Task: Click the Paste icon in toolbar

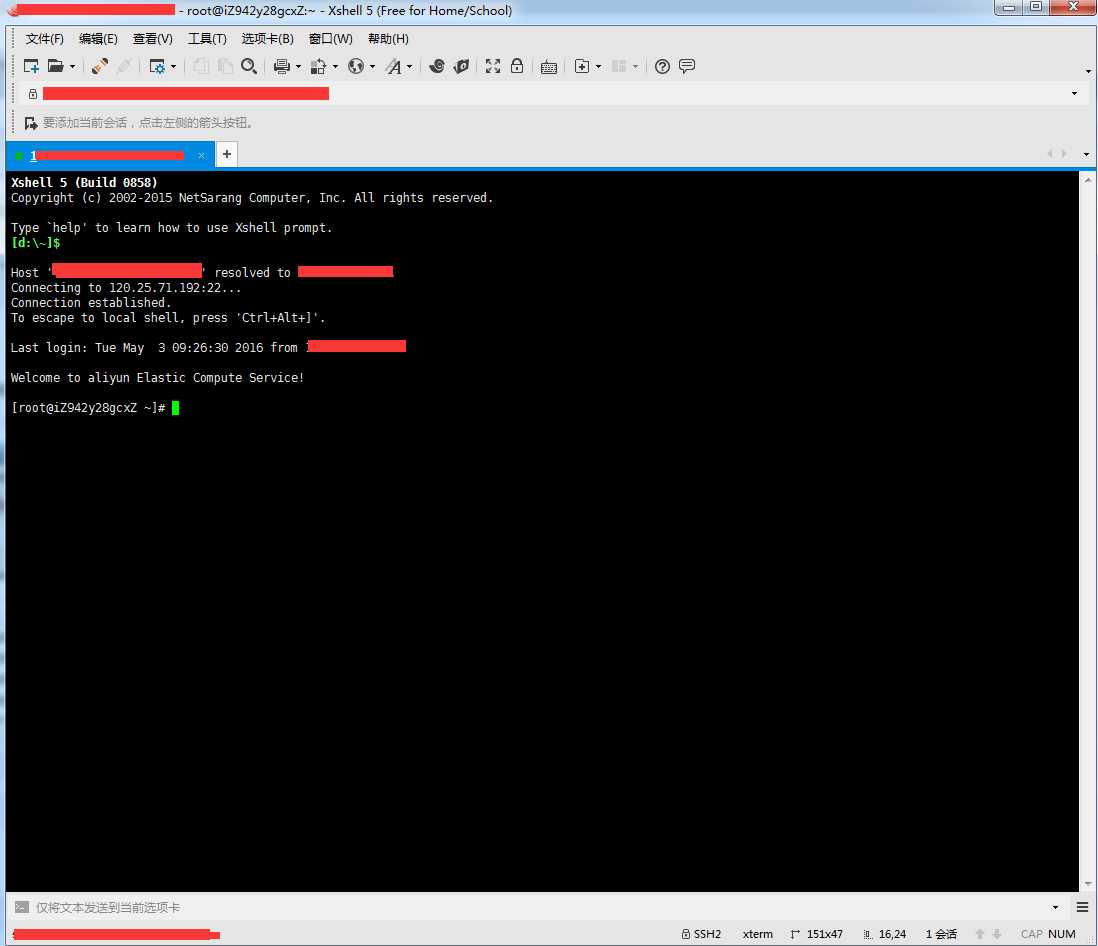Action: (225, 66)
